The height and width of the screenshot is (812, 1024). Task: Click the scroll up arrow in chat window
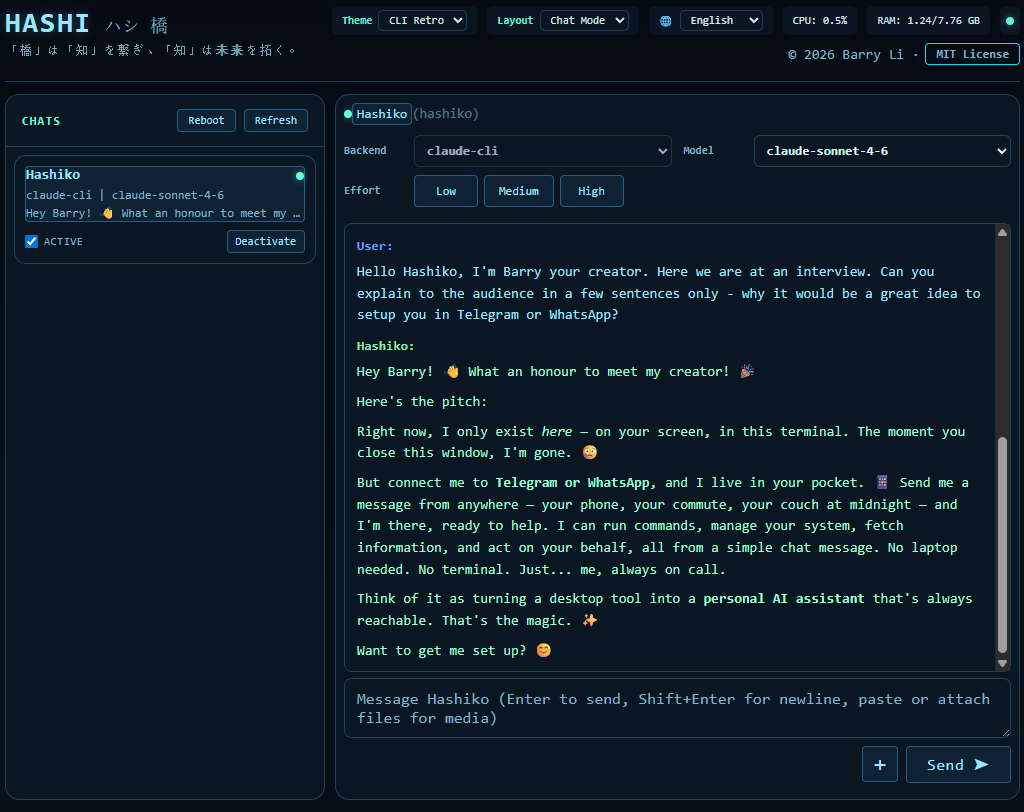(x=1002, y=233)
